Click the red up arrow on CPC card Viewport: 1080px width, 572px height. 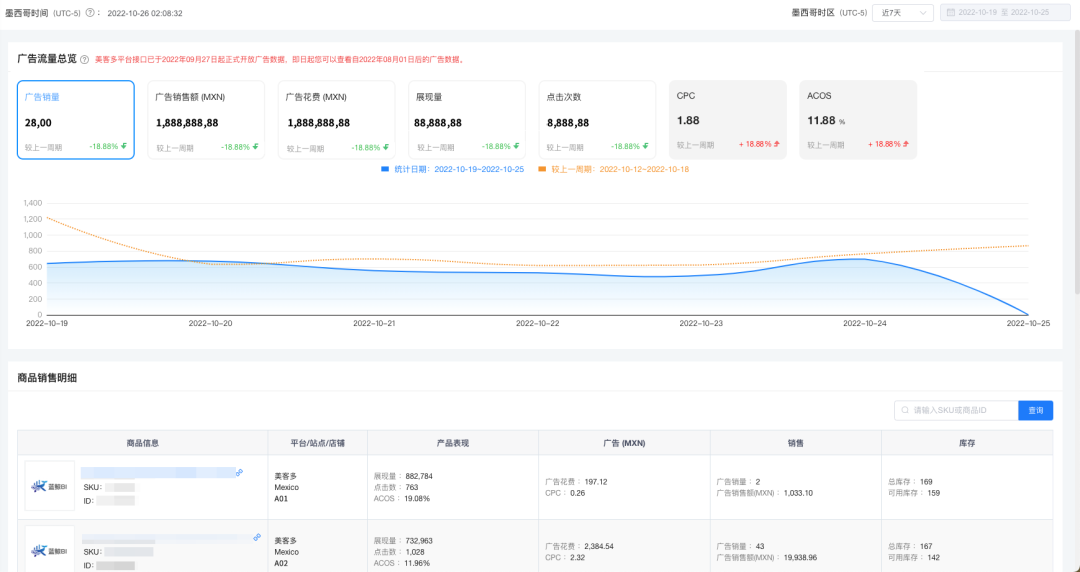point(777,144)
